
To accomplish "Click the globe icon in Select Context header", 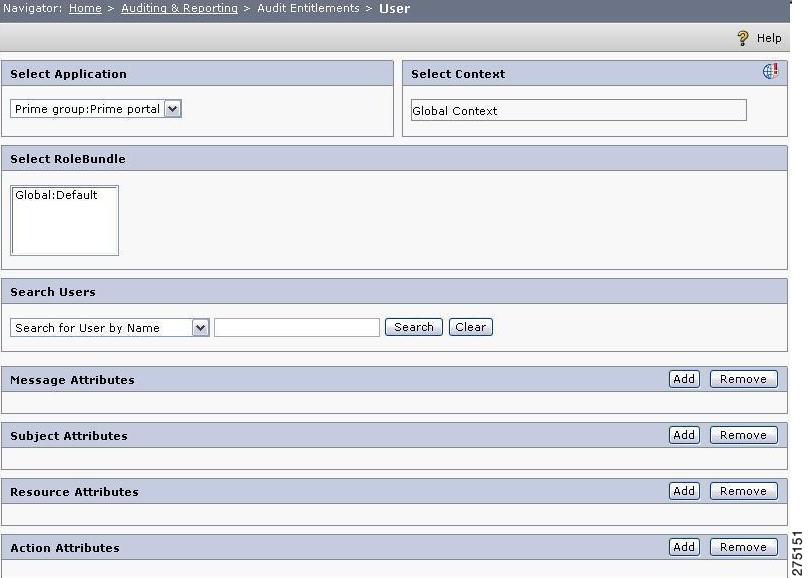I will point(770,71).
